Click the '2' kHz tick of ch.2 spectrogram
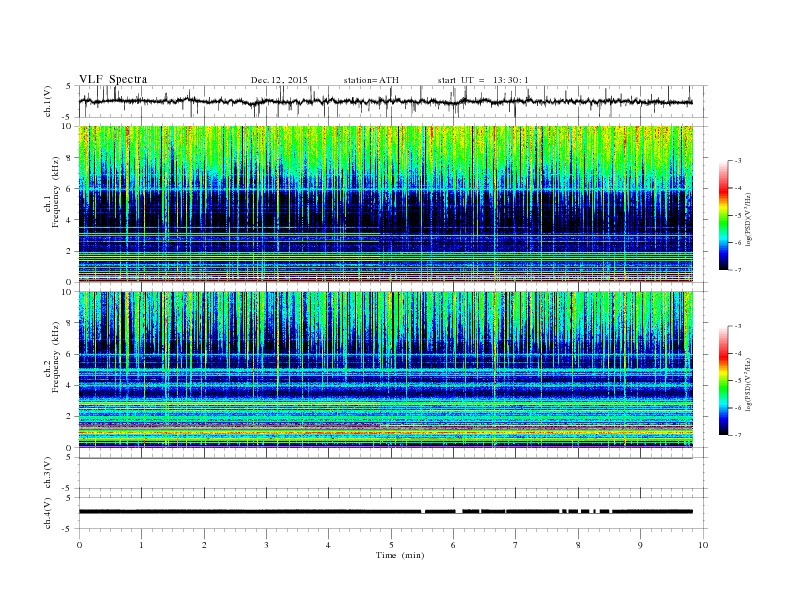This screenshot has width=792, height=612. 70,417
